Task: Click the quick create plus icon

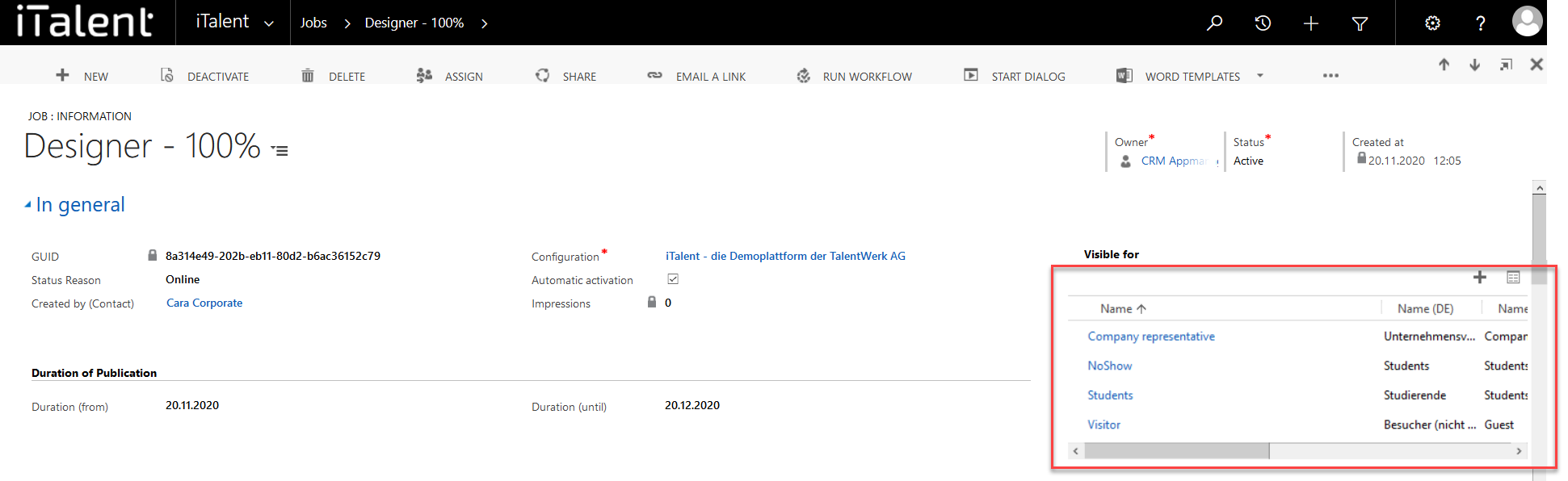Action: pyautogui.click(x=1311, y=23)
